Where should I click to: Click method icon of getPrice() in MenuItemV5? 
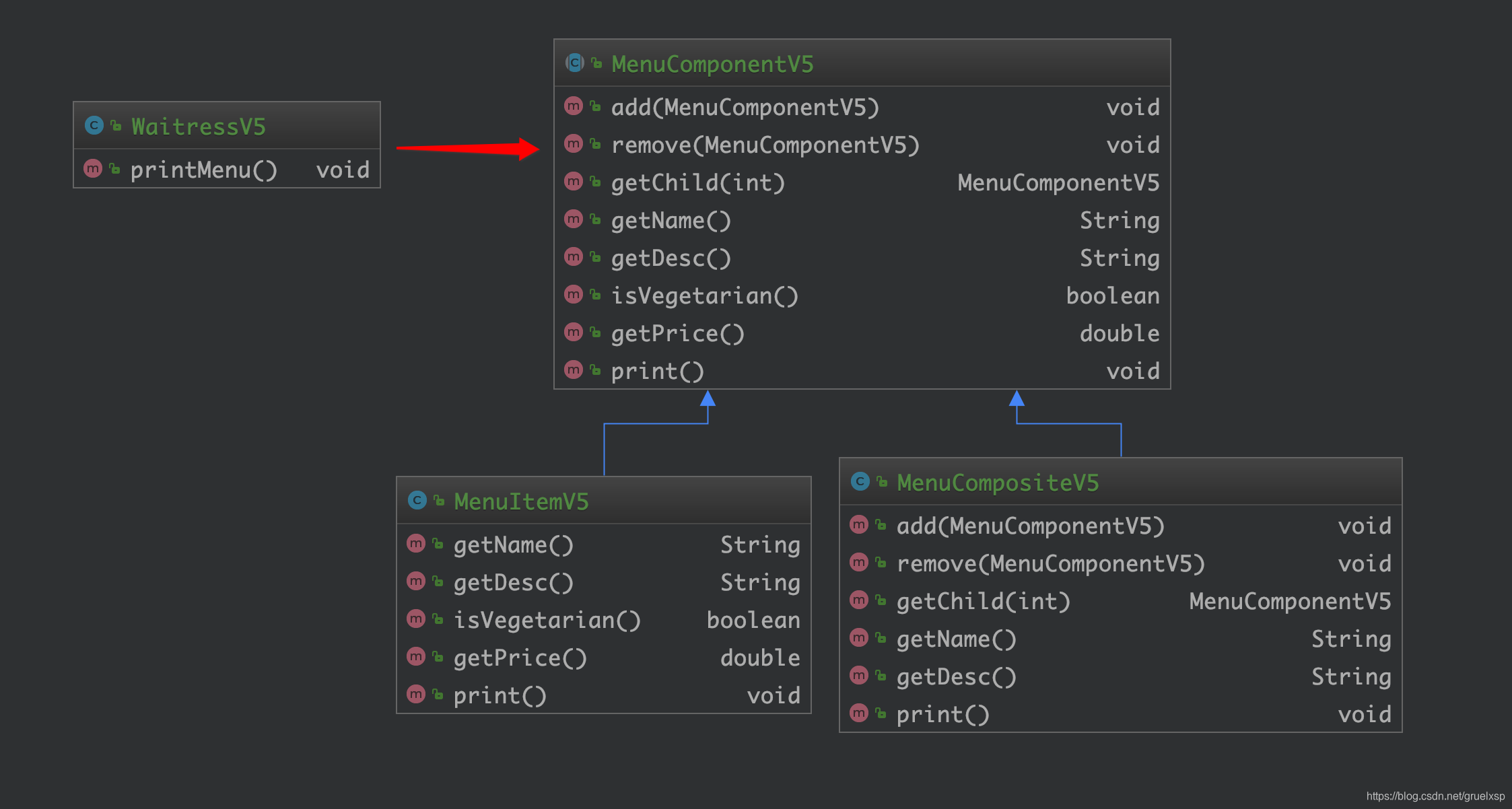(416, 656)
